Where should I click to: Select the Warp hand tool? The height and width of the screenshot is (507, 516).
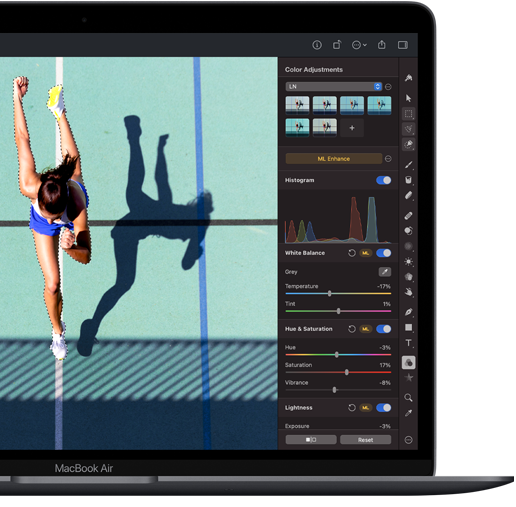408,292
